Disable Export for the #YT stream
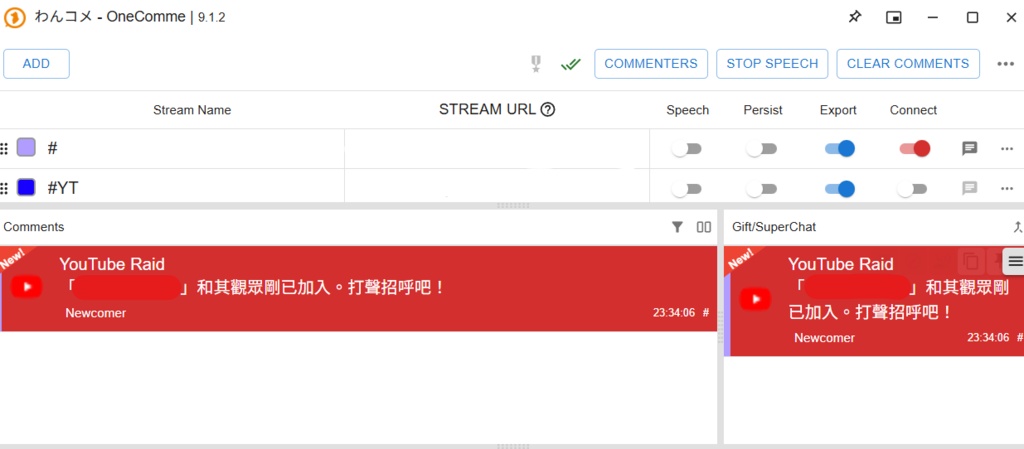Image resolution: width=1024 pixels, height=449 pixels. pyautogui.click(x=840, y=189)
